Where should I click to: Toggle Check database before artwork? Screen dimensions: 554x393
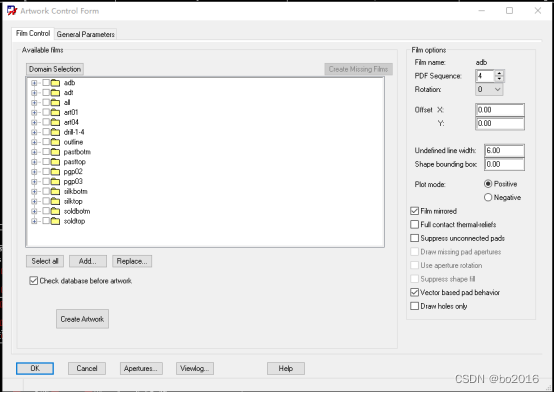[x=34, y=281]
